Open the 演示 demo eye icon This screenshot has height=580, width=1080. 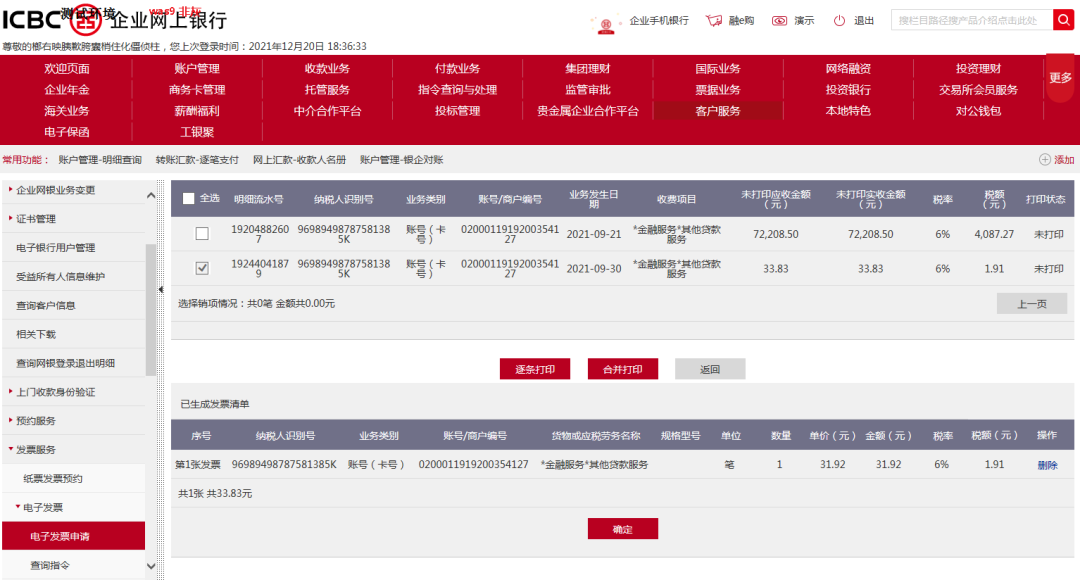tap(780, 19)
